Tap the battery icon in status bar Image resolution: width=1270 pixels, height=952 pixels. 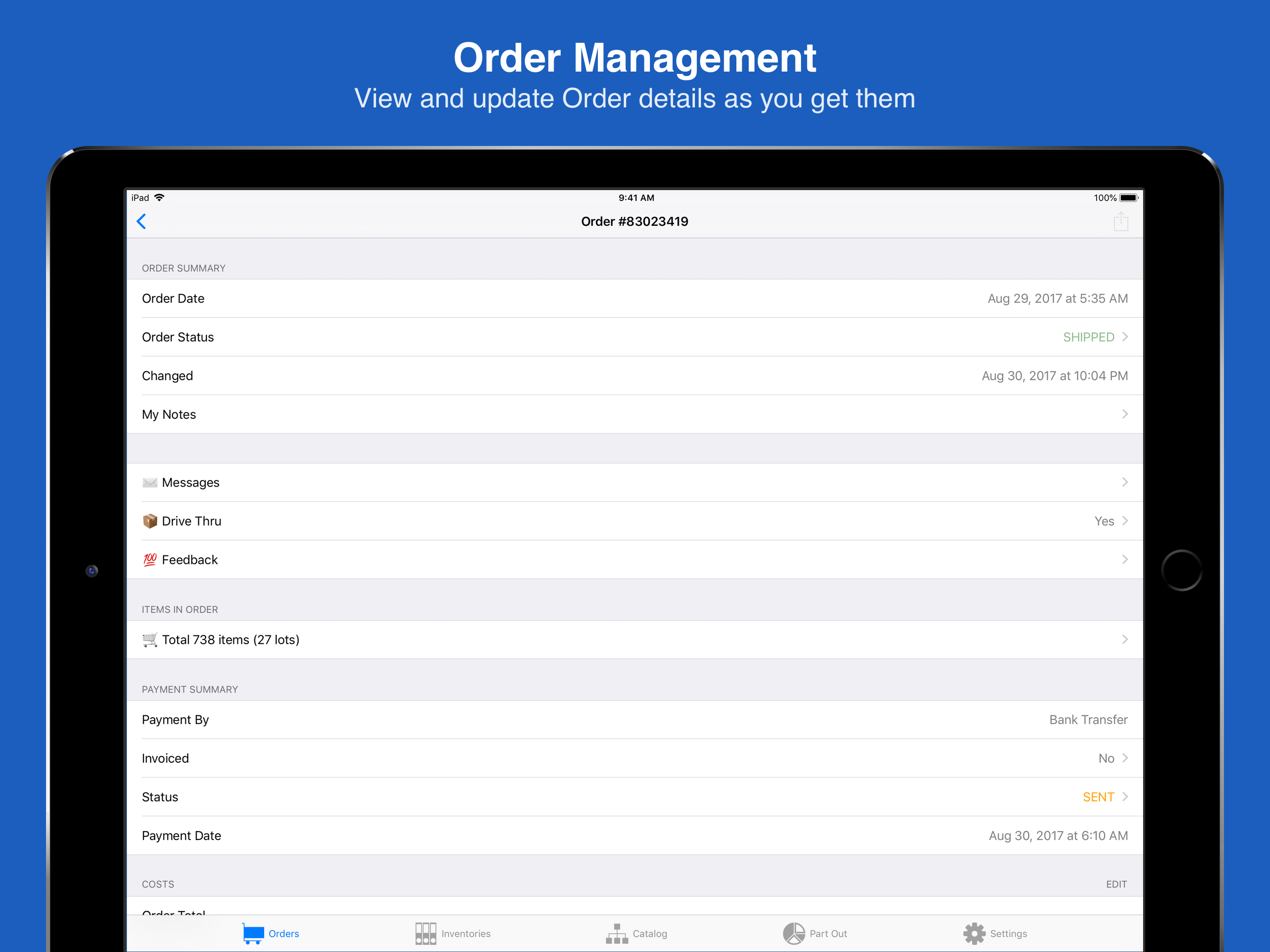(1129, 198)
